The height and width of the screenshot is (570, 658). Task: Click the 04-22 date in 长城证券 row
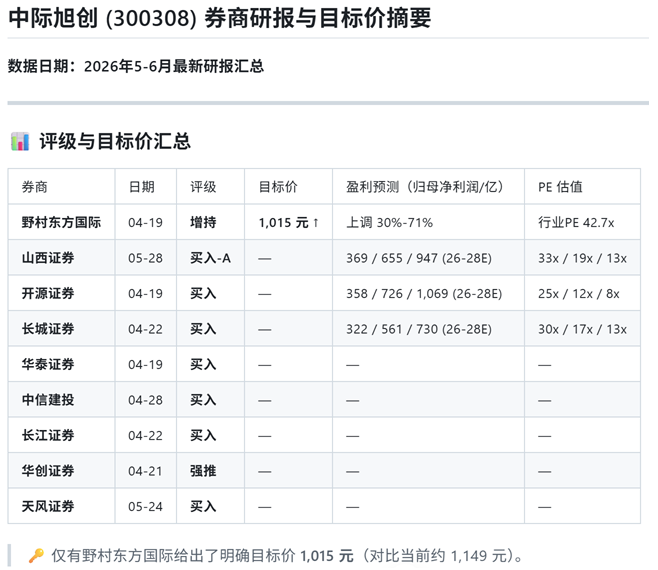click(x=145, y=329)
